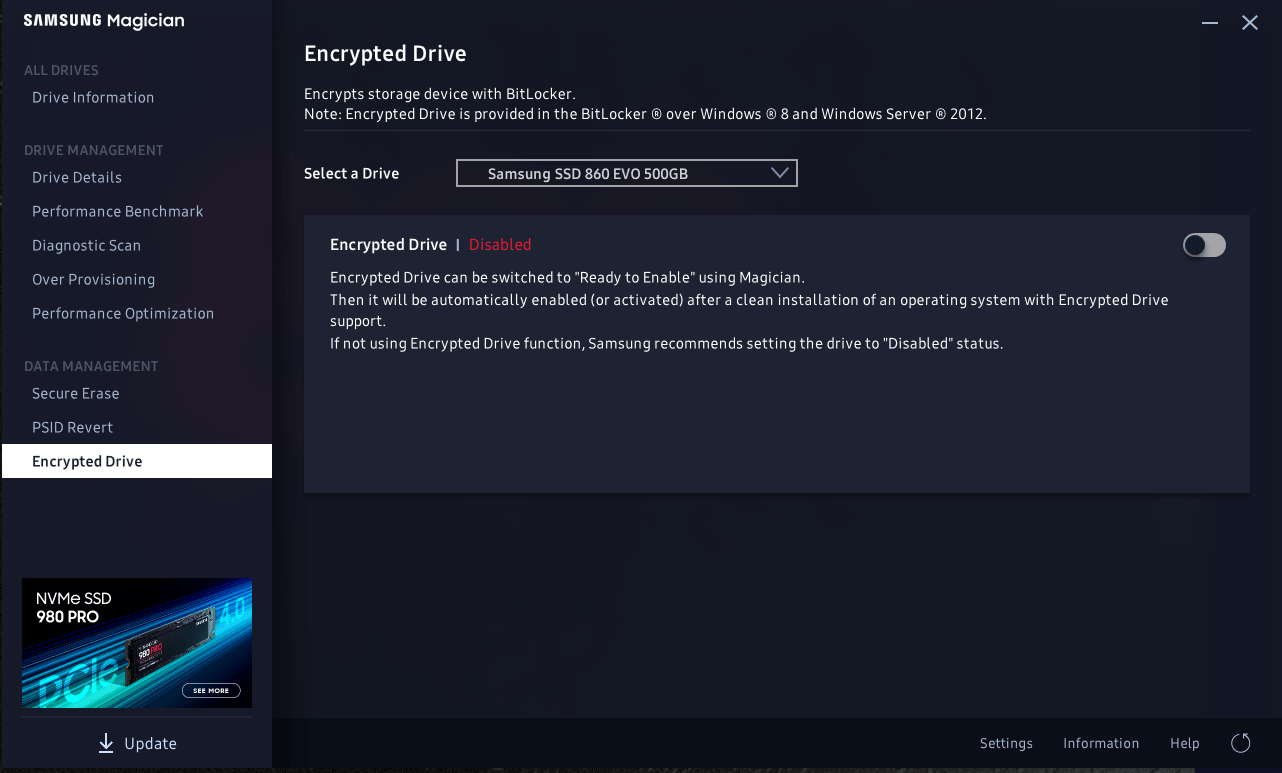The width and height of the screenshot is (1282, 773).
Task: Click the DATA MANAGEMENT section header
Action: [91, 366]
